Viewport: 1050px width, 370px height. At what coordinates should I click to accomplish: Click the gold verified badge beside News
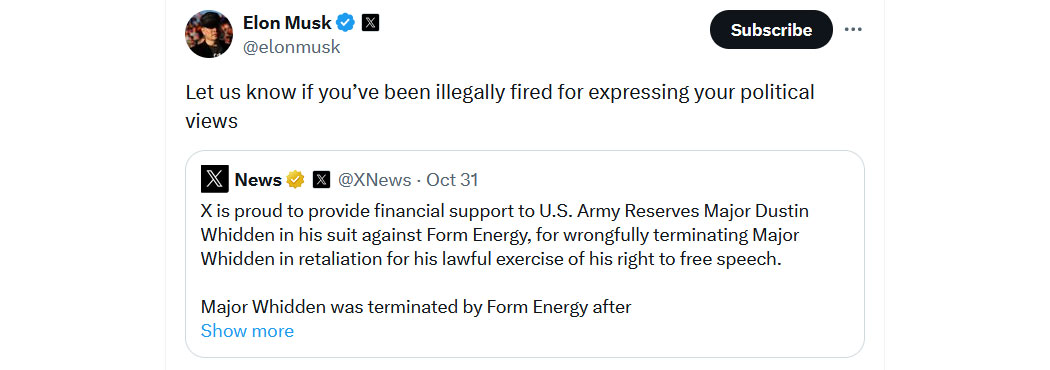tap(296, 179)
